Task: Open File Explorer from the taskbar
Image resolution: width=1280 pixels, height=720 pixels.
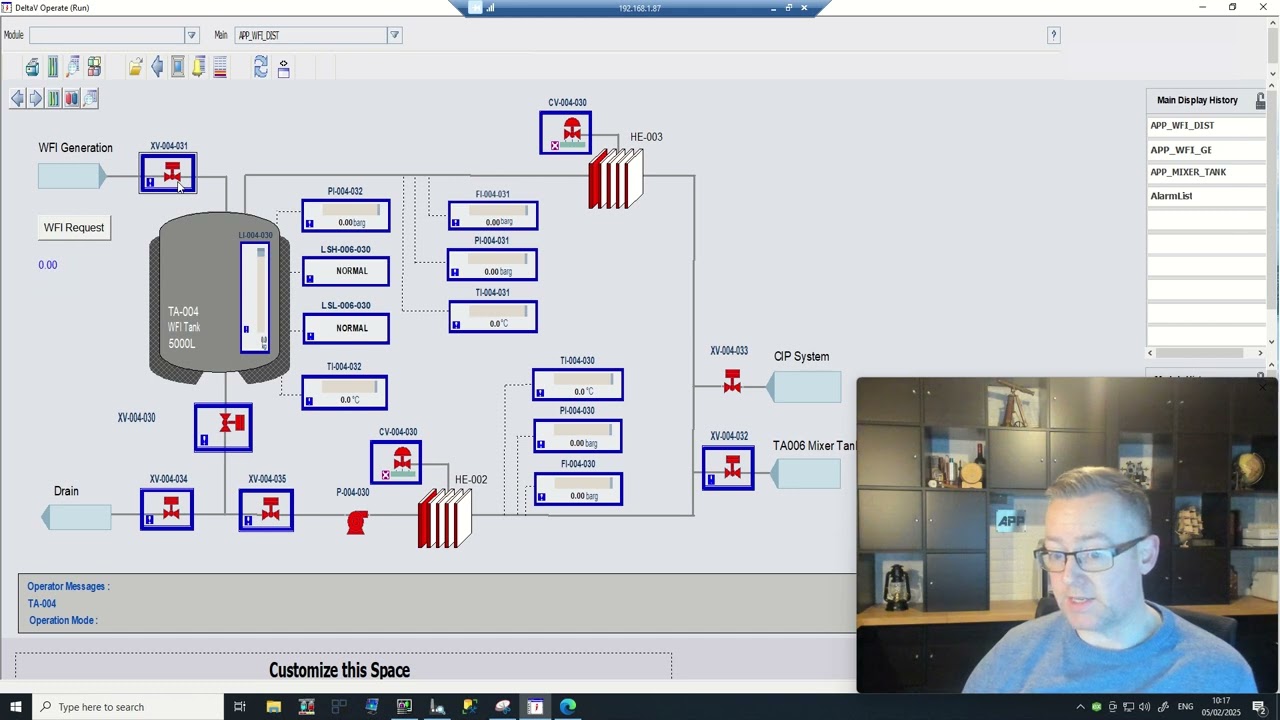Action: (273, 707)
